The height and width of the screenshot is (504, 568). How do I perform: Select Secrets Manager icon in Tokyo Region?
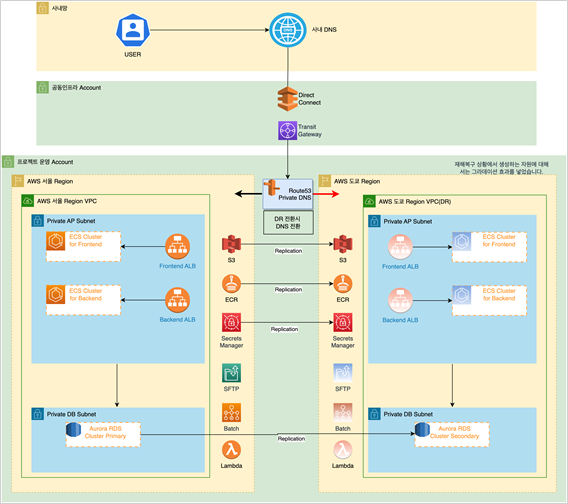(343, 322)
